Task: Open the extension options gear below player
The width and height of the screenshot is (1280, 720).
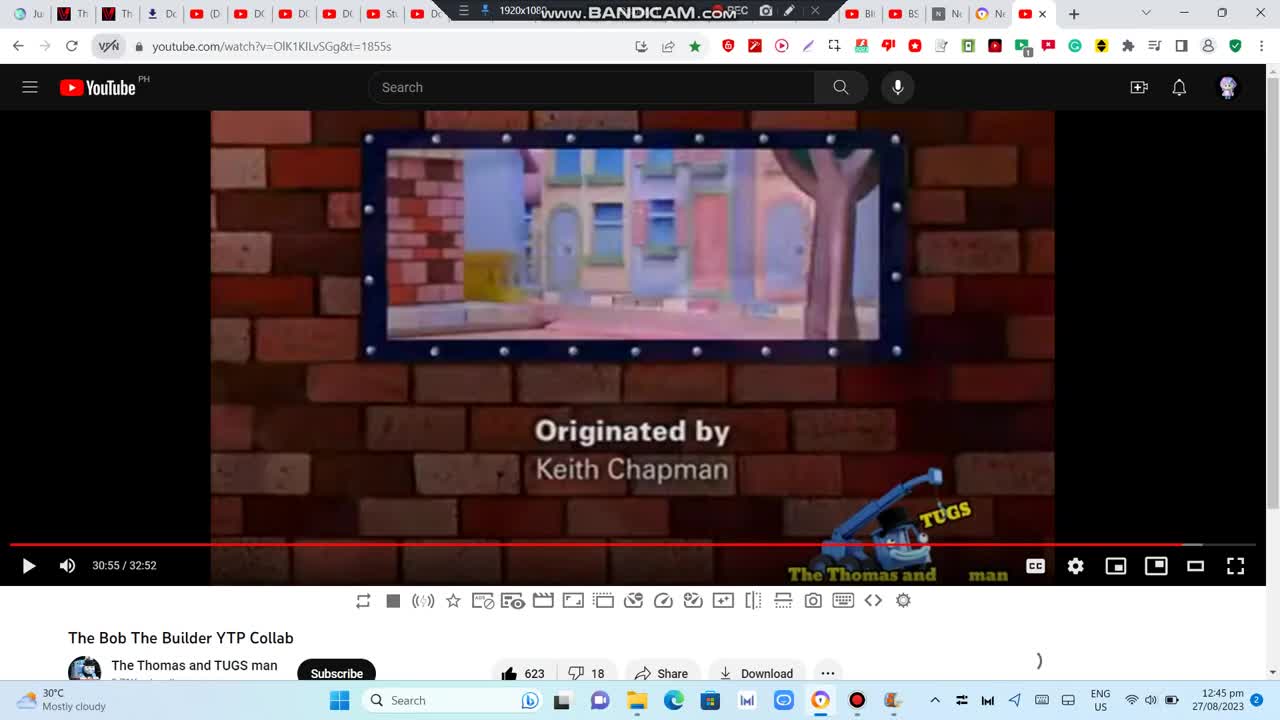Action: (x=903, y=601)
